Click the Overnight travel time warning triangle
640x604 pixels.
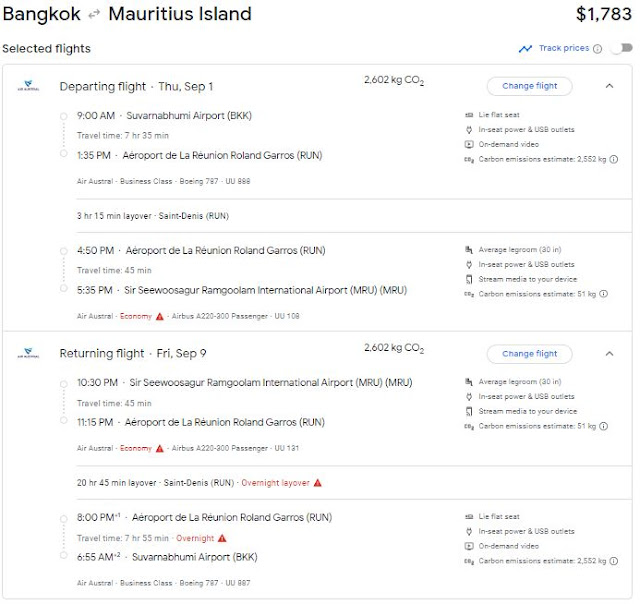coord(222,538)
